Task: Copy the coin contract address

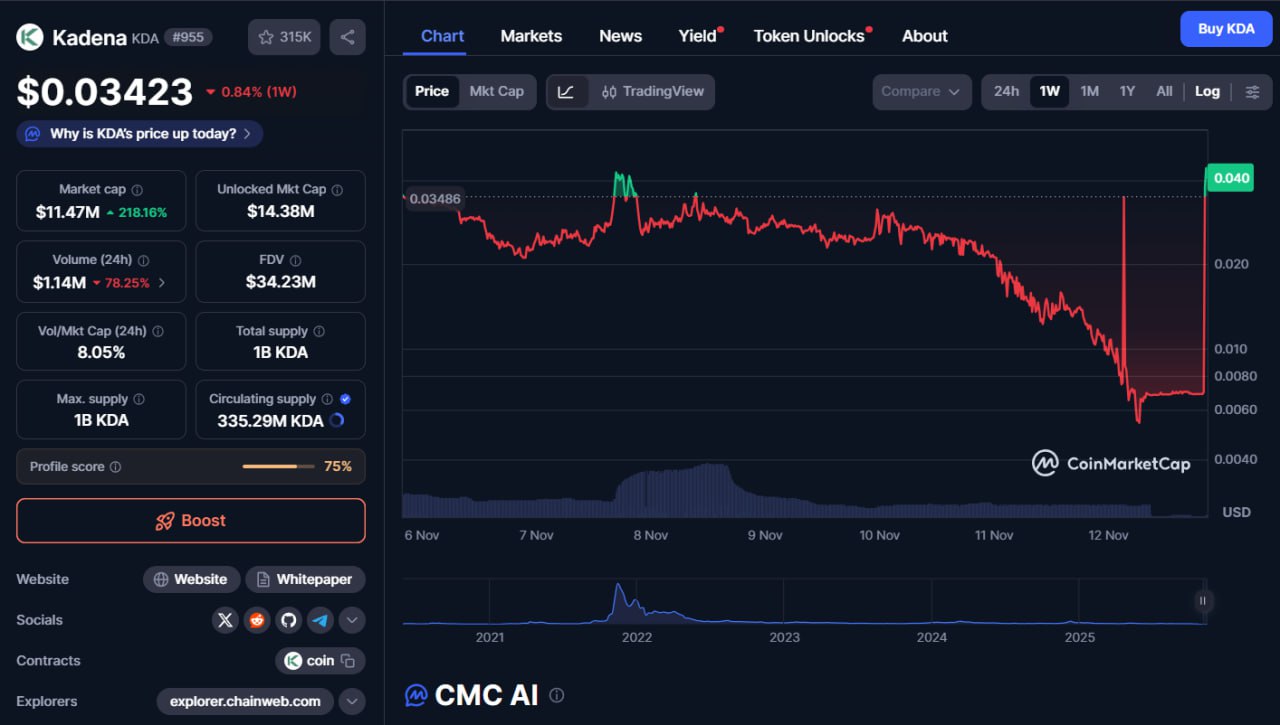Action: point(348,661)
